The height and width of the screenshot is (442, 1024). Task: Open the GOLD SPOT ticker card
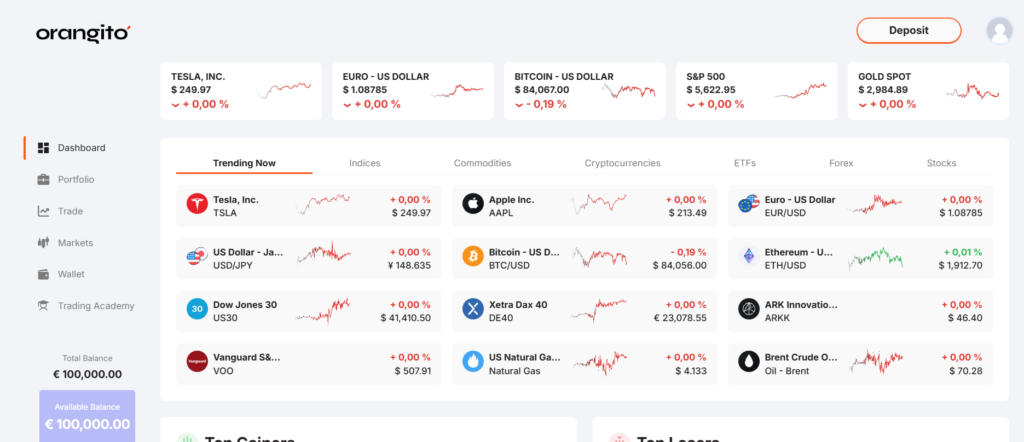(x=928, y=91)
